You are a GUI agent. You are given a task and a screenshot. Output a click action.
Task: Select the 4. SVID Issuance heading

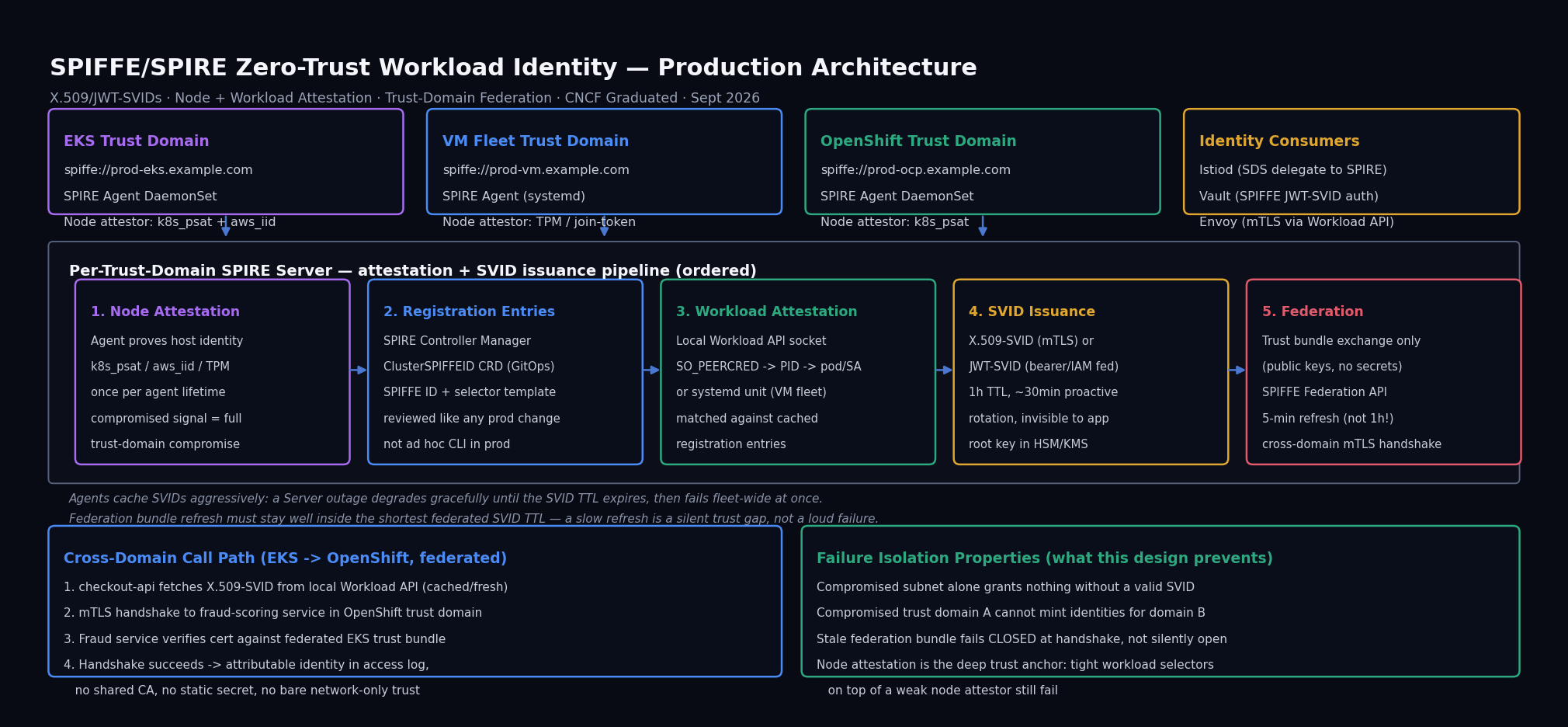pos(1032,311)
